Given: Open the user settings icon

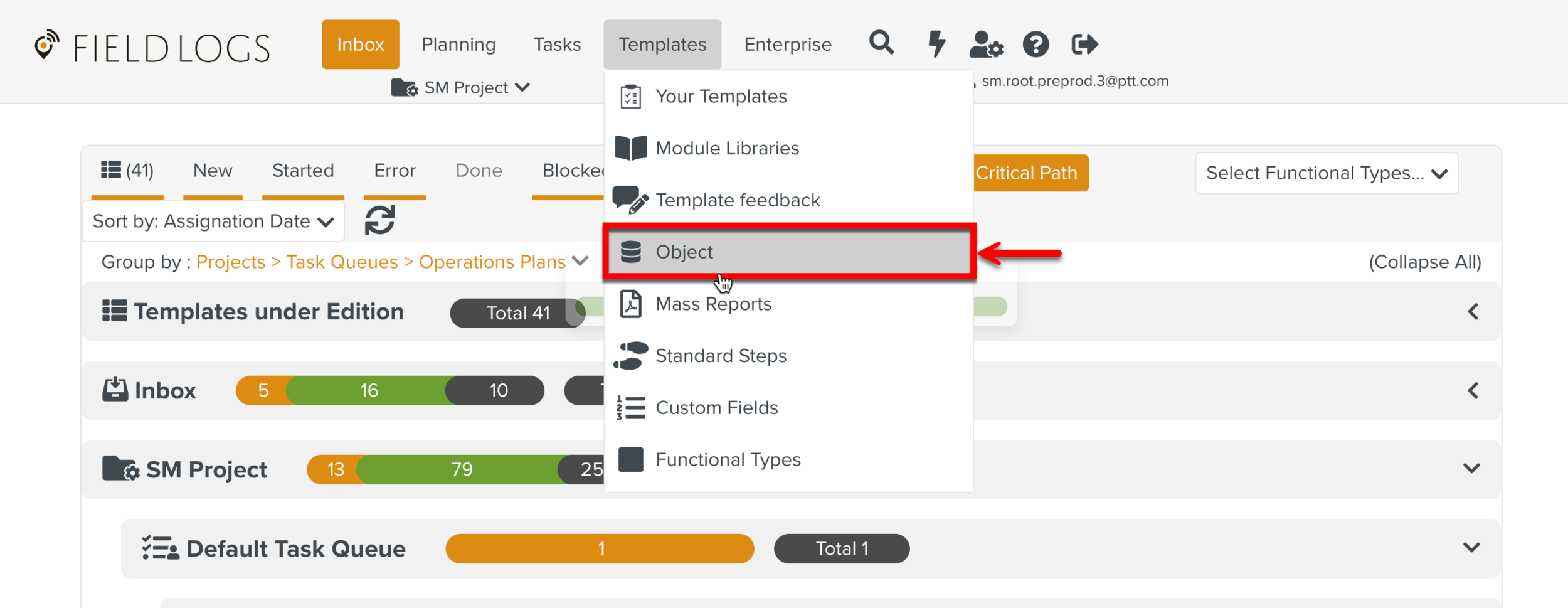Looking at the screenshot, I should coord(985,45).
